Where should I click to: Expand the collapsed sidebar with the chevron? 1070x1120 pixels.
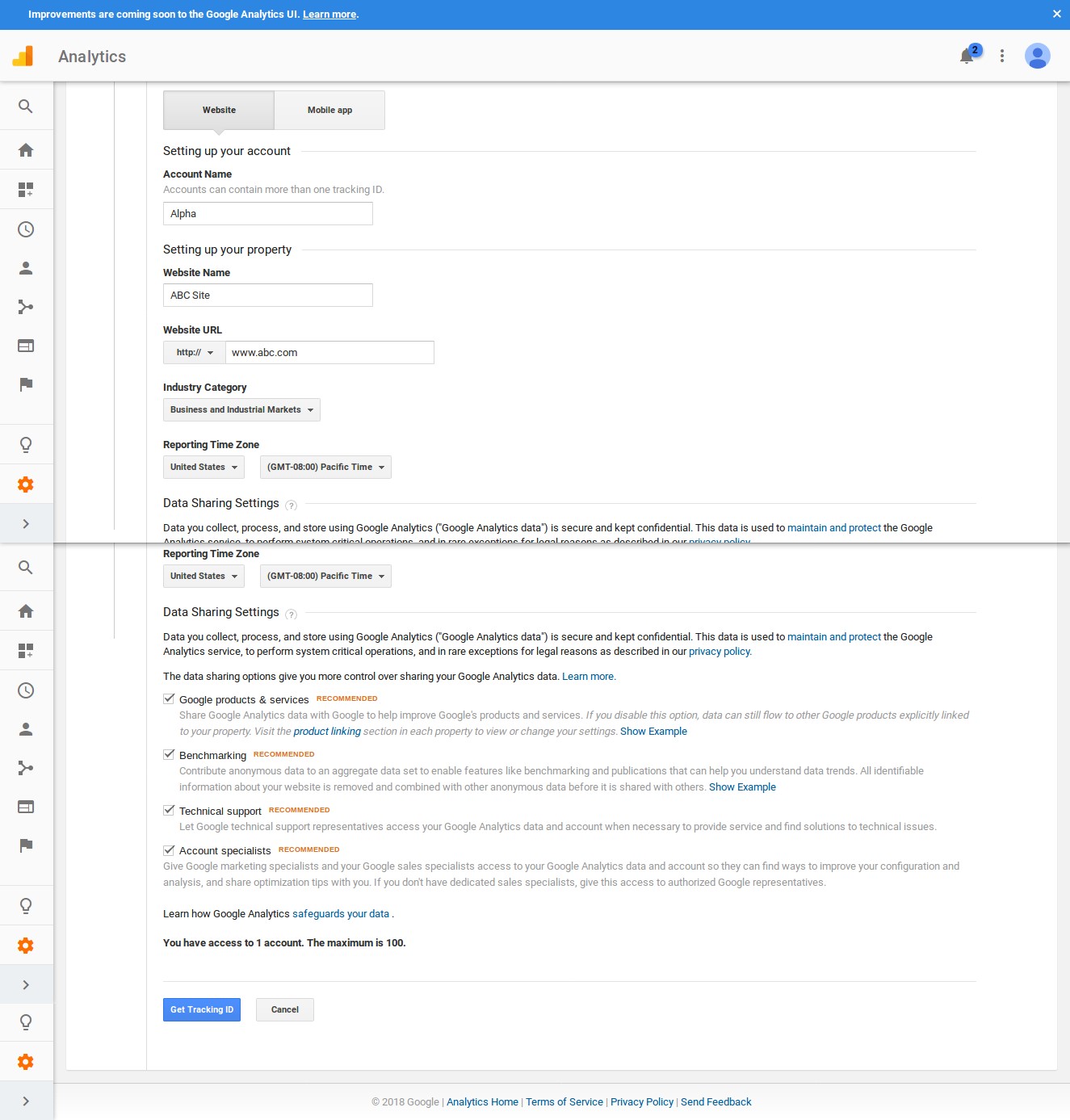[26, 522]
